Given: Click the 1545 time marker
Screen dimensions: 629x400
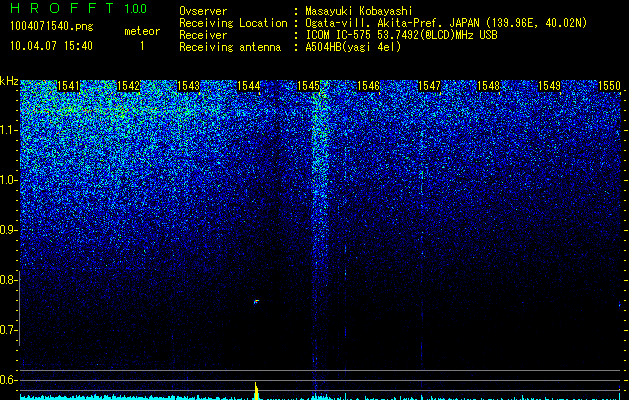Looking at the screenshot, I should [308, 86].
